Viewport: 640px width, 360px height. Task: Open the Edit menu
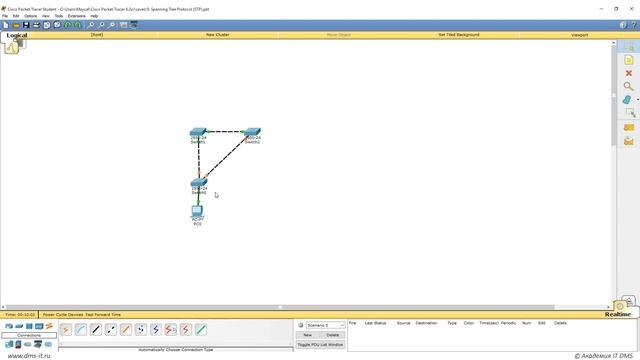(16, 16)
